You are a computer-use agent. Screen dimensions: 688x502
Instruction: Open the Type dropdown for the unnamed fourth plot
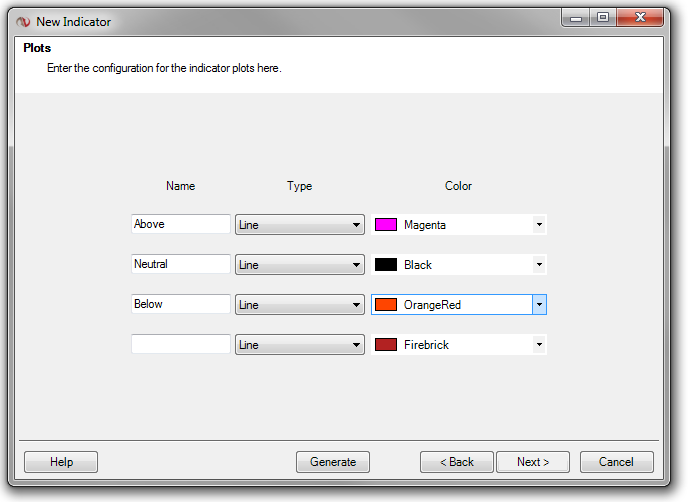tap(300, 344)
